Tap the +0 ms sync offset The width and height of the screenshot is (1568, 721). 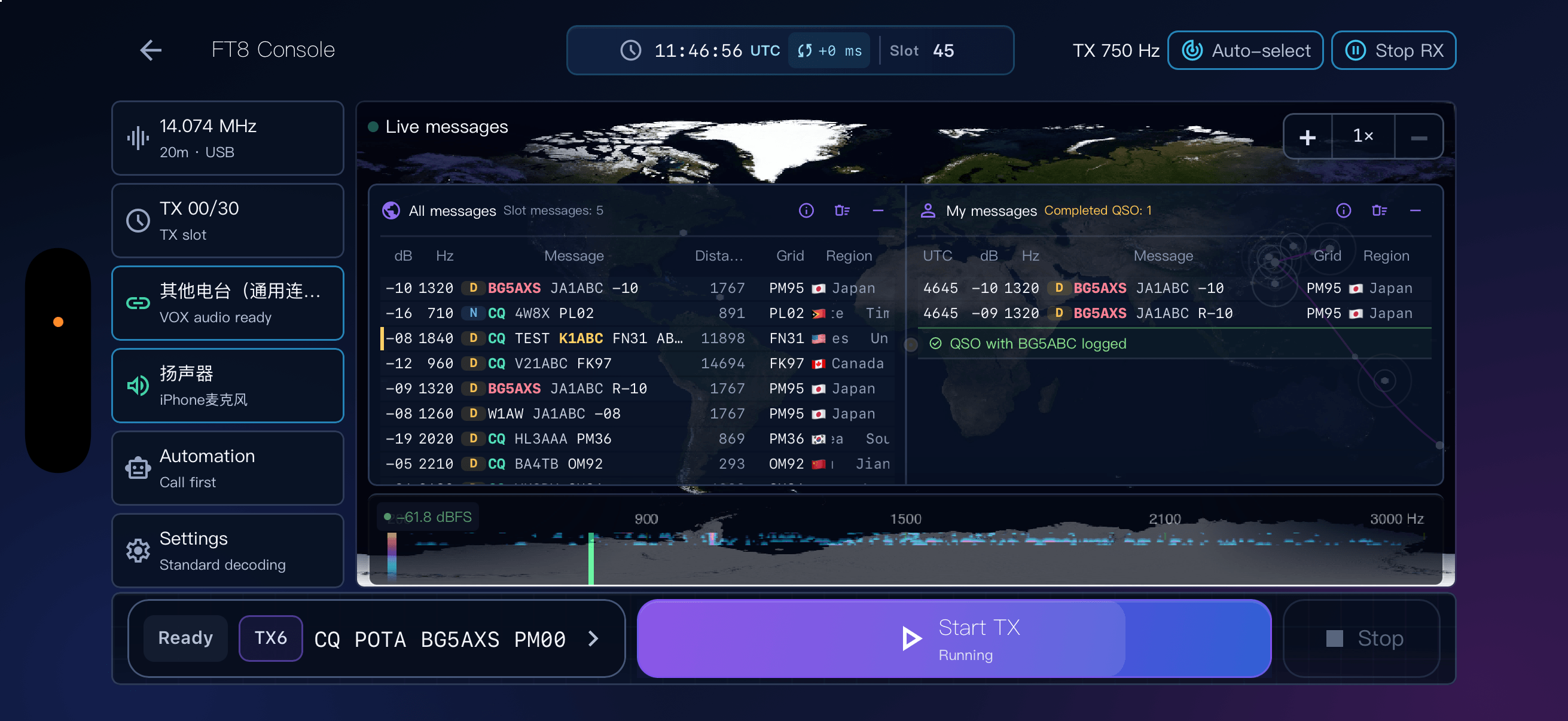[829, 50]
